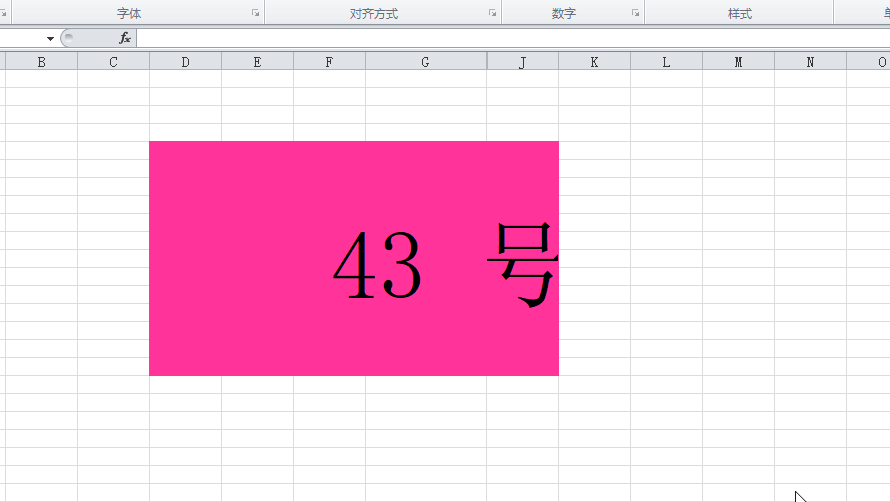Open the 字体 group dialog launcher

click(256, 14)
